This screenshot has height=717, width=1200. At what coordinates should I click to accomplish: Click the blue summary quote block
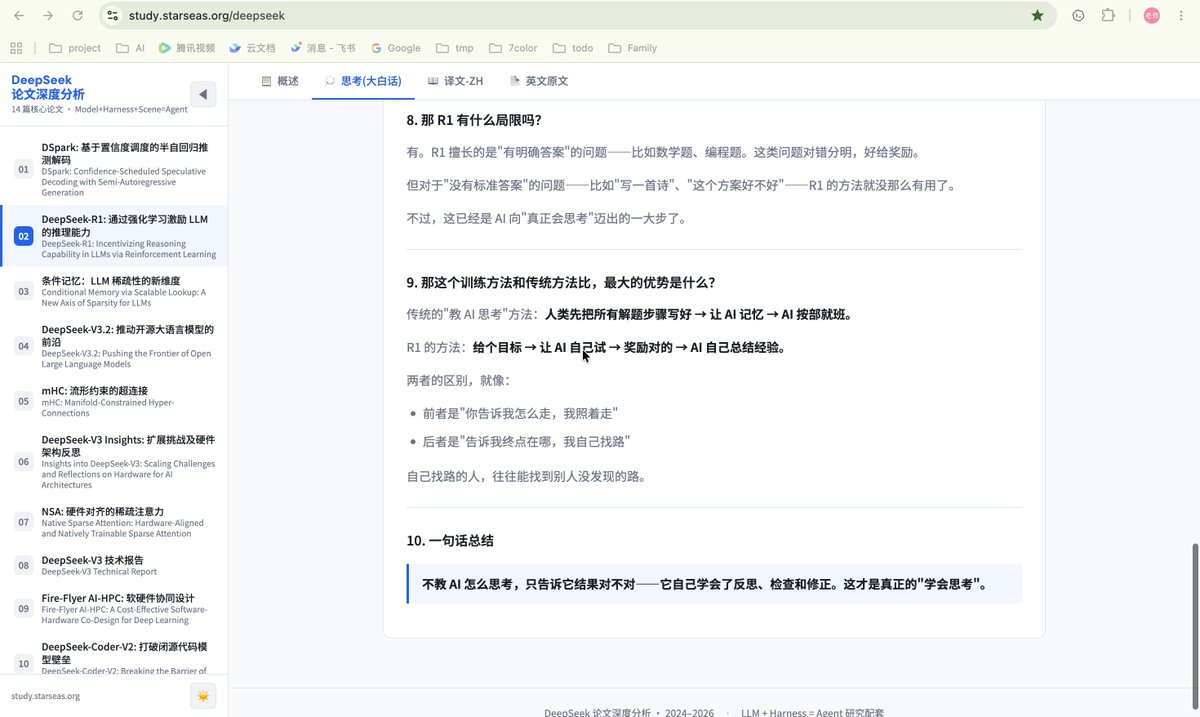[714, 584]
